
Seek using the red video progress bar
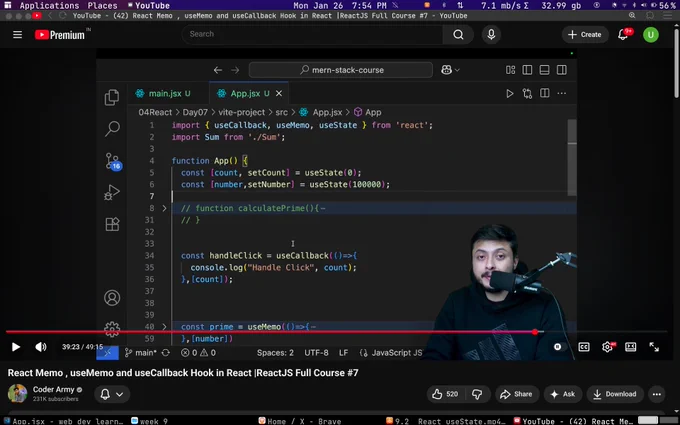337,332
